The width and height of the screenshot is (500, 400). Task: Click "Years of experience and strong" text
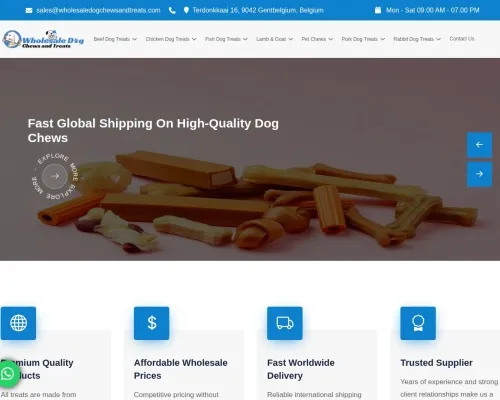tap(449, 381)
